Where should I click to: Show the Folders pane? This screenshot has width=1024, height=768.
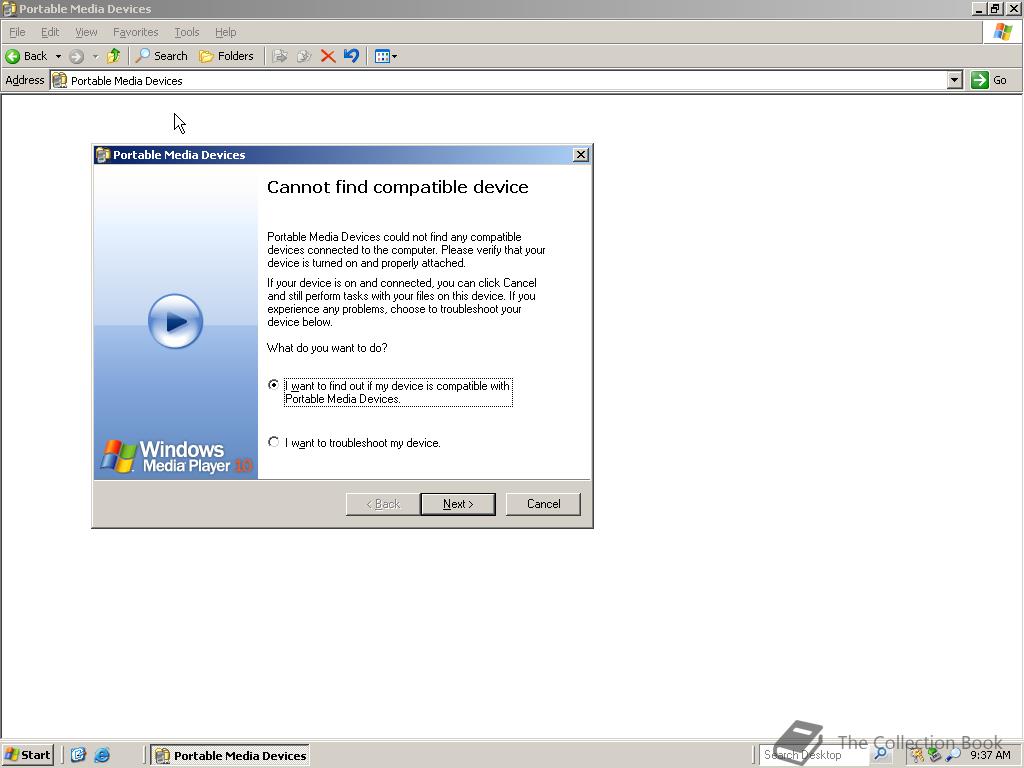pos(226,56)
